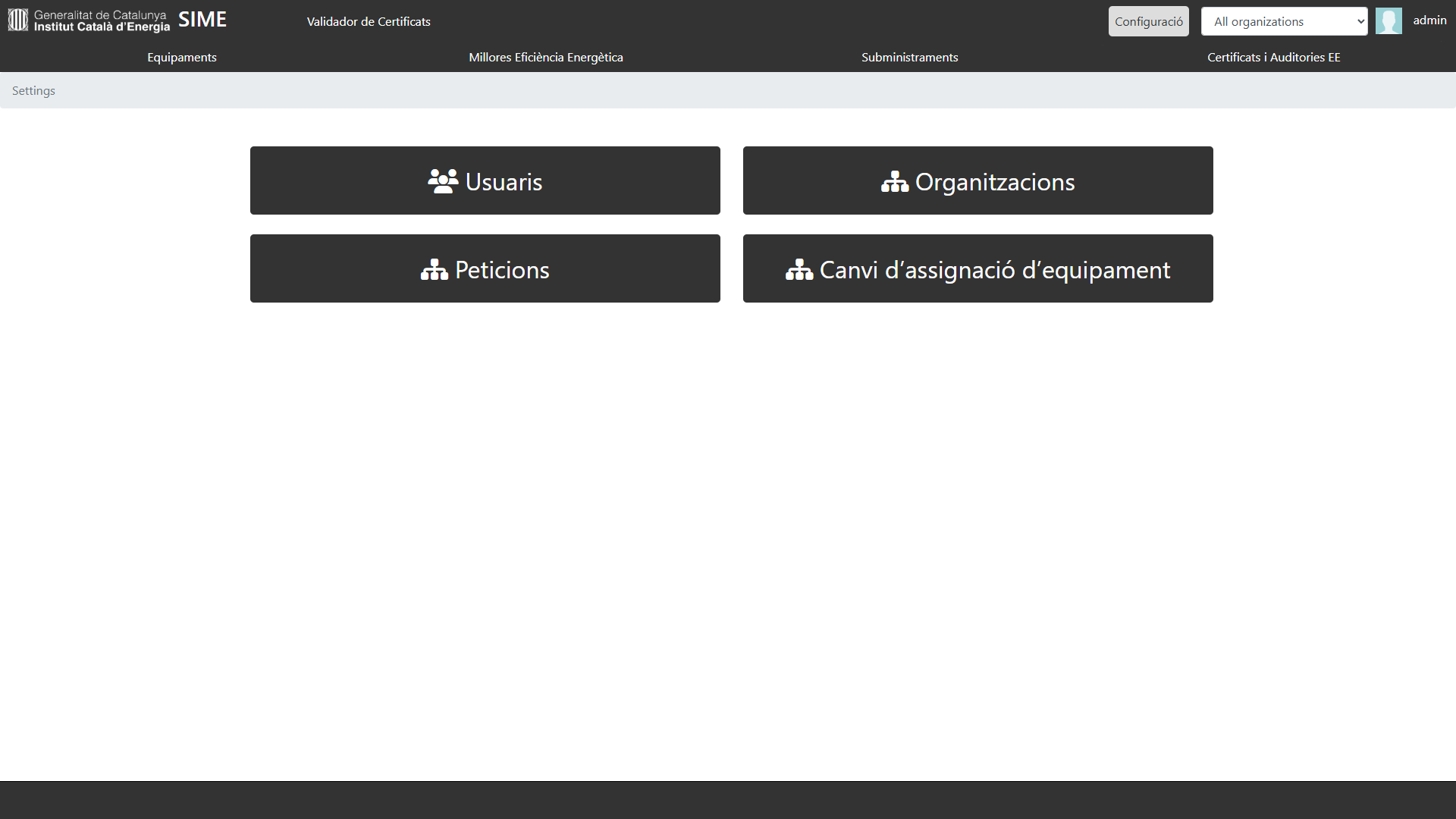This screenshot has width=1456, height=819.
Task: Open Certificats i Auditories EE menu
Action: 1273,58
